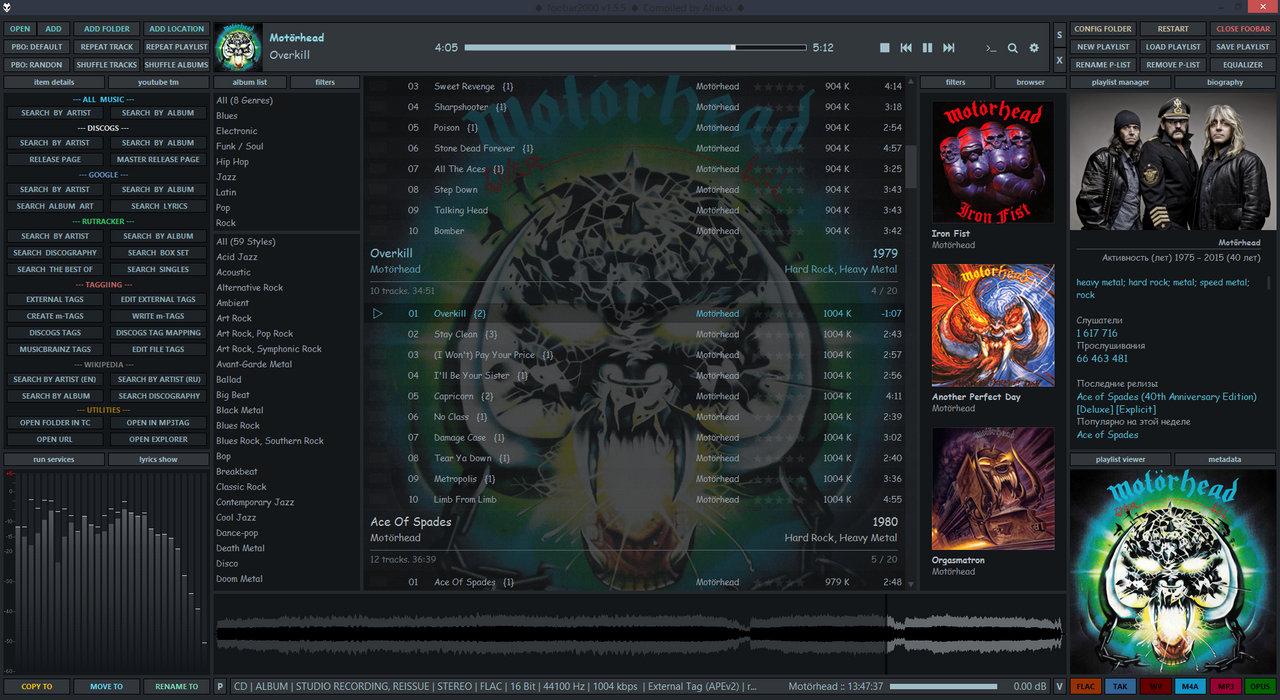Select the Ace Of Spades album group header

[x=411, y=522]
